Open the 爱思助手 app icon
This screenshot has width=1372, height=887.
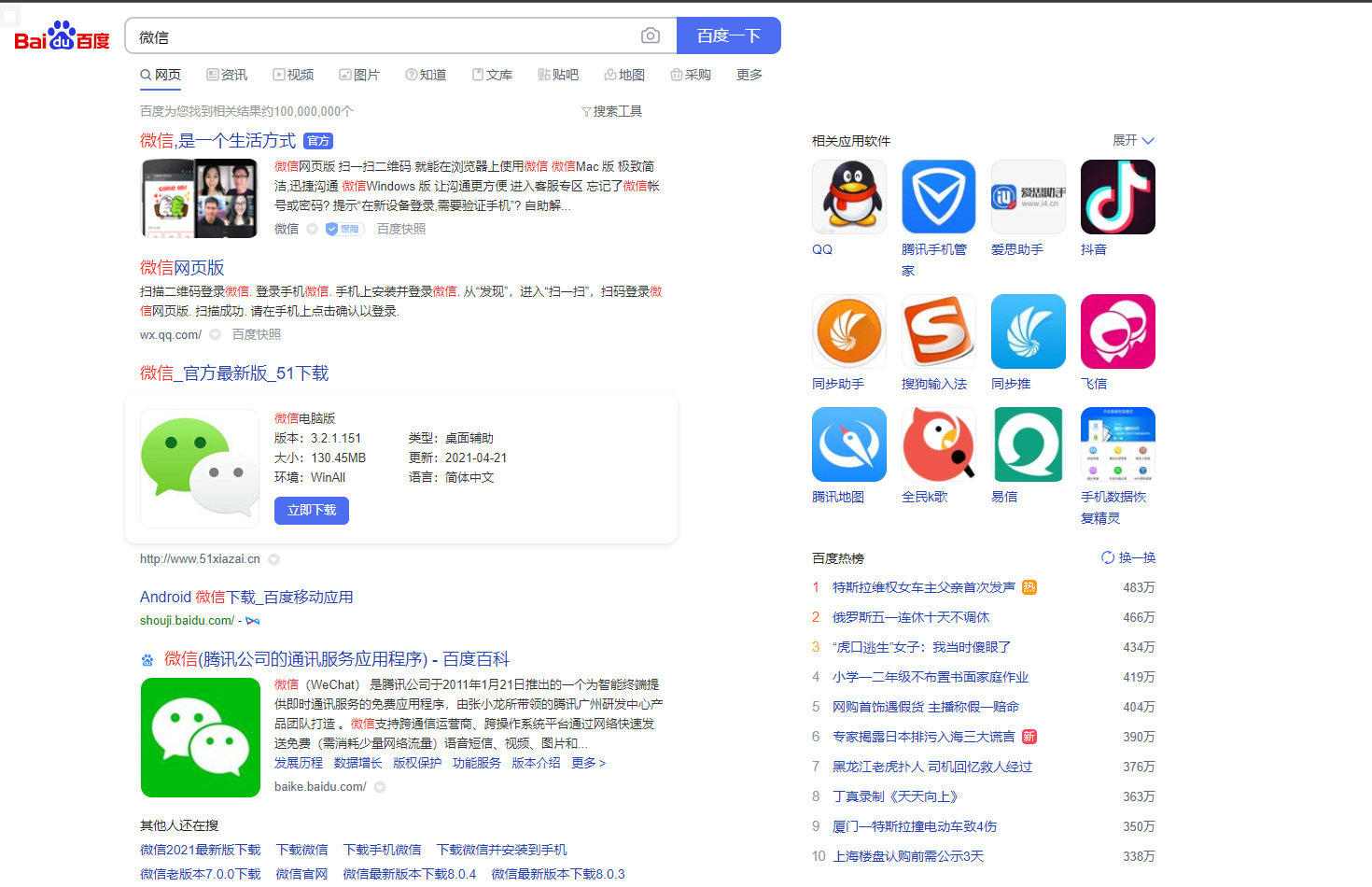click(1029, 197)
